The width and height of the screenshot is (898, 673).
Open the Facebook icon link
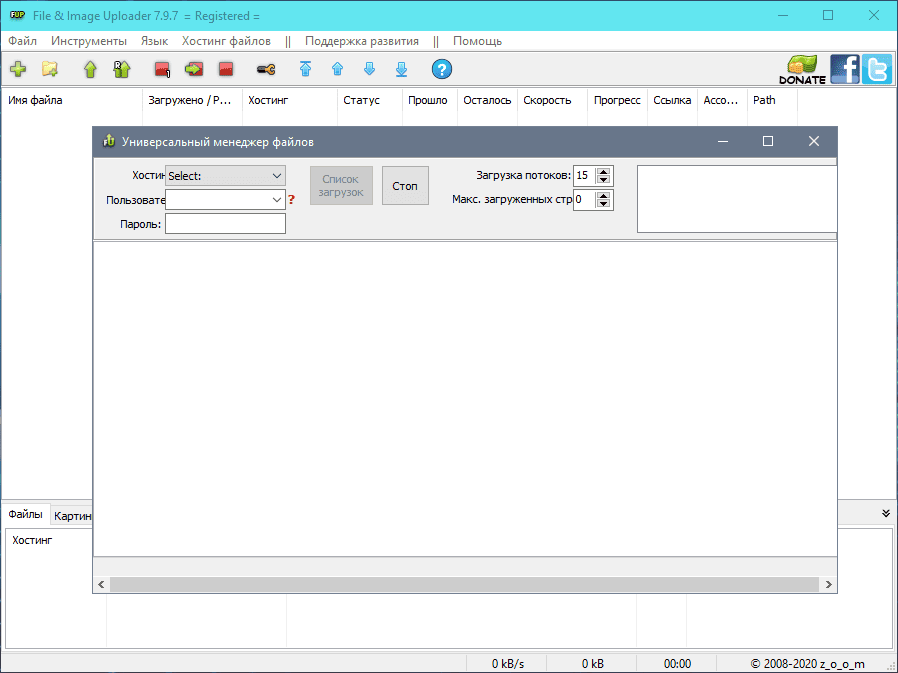(x=845, y=69)
